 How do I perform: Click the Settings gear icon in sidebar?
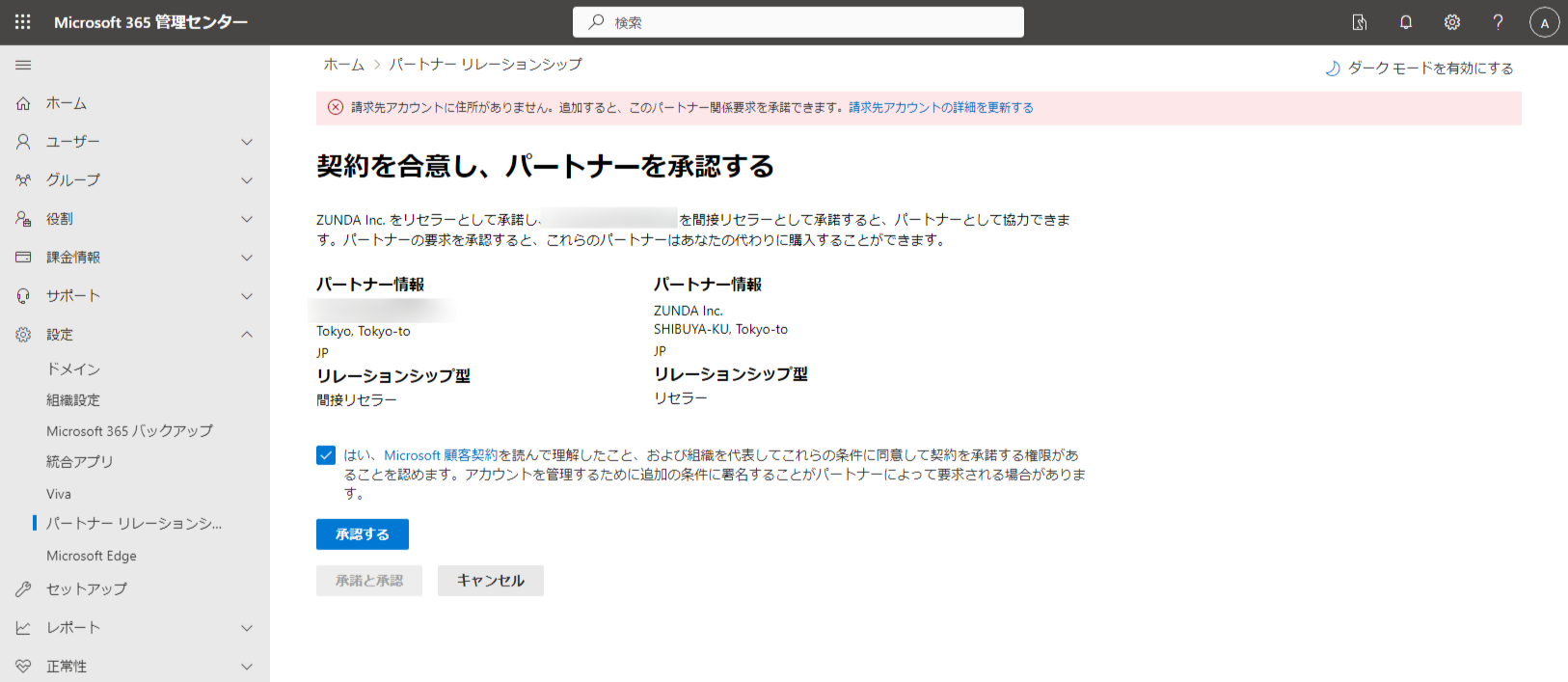click(x=23, y=335)
